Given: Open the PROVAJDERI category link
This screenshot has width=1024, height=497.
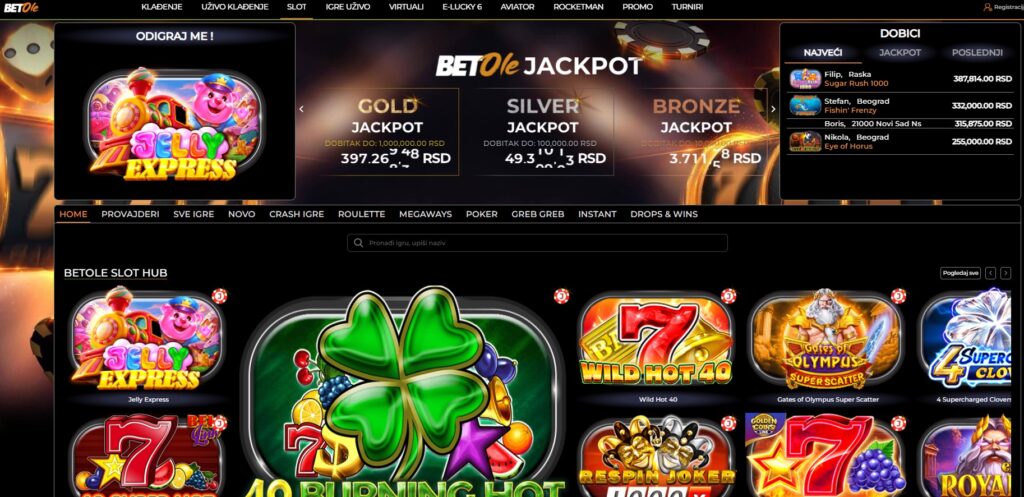Looking at the screenshot, I should pyautogui.click(x=130, y=214).
